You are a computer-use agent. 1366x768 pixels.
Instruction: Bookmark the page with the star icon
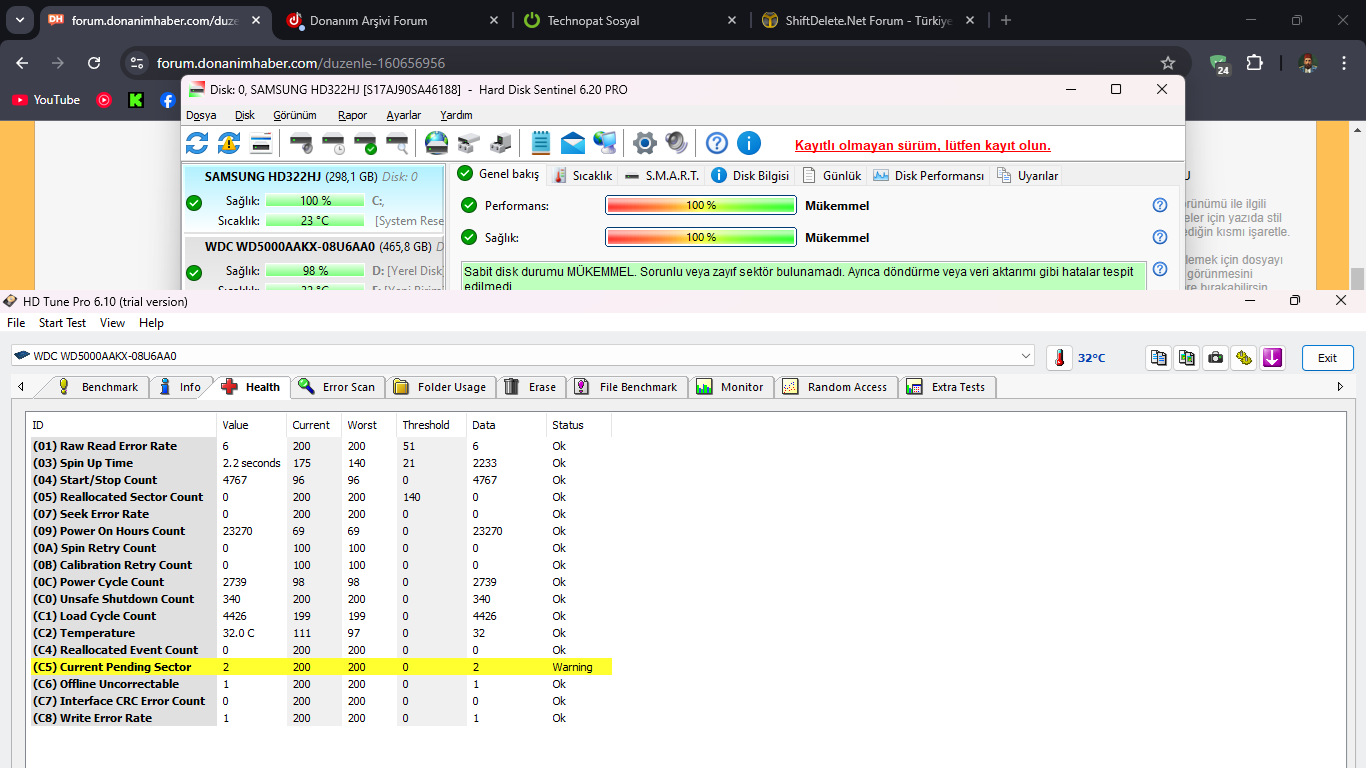[1168, 63]
